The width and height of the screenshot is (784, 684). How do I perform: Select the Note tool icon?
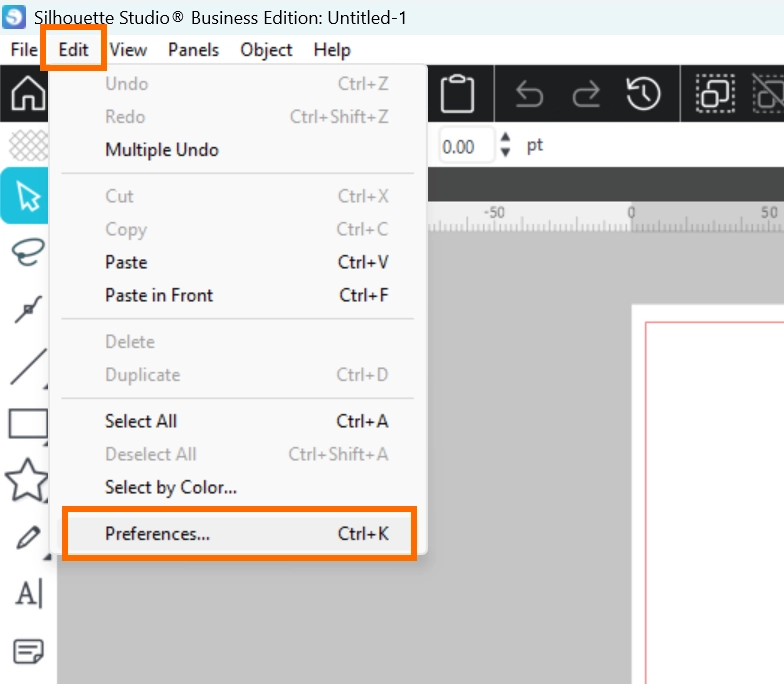28,652
